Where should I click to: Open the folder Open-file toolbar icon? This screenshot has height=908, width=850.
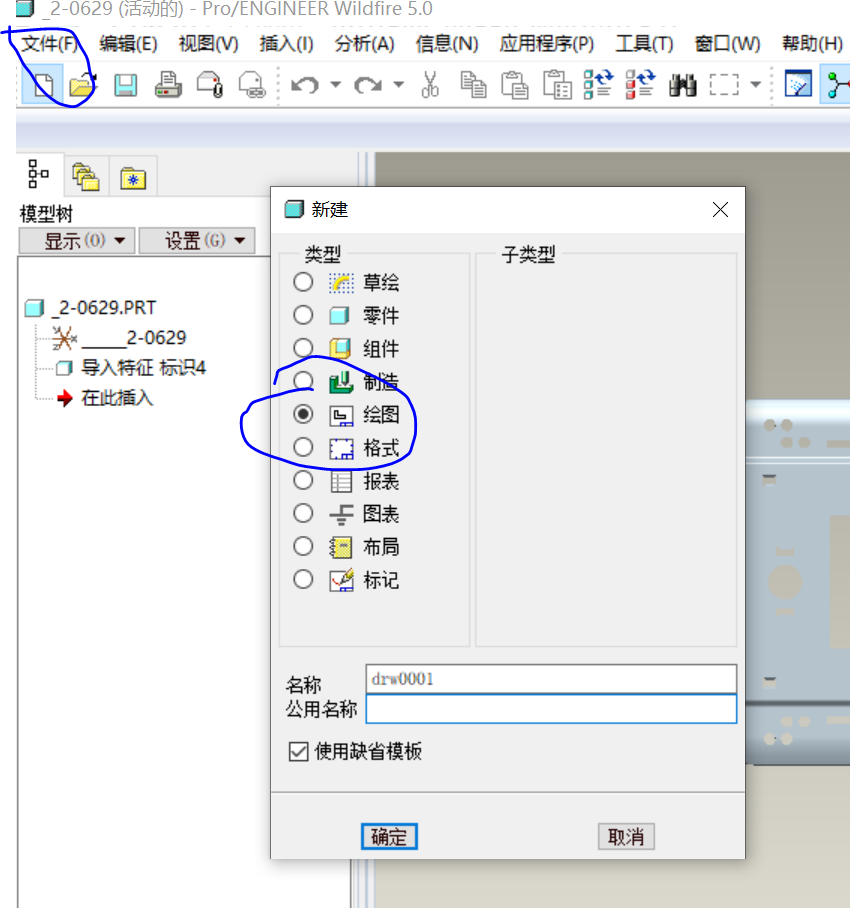(x=83, y=85)
